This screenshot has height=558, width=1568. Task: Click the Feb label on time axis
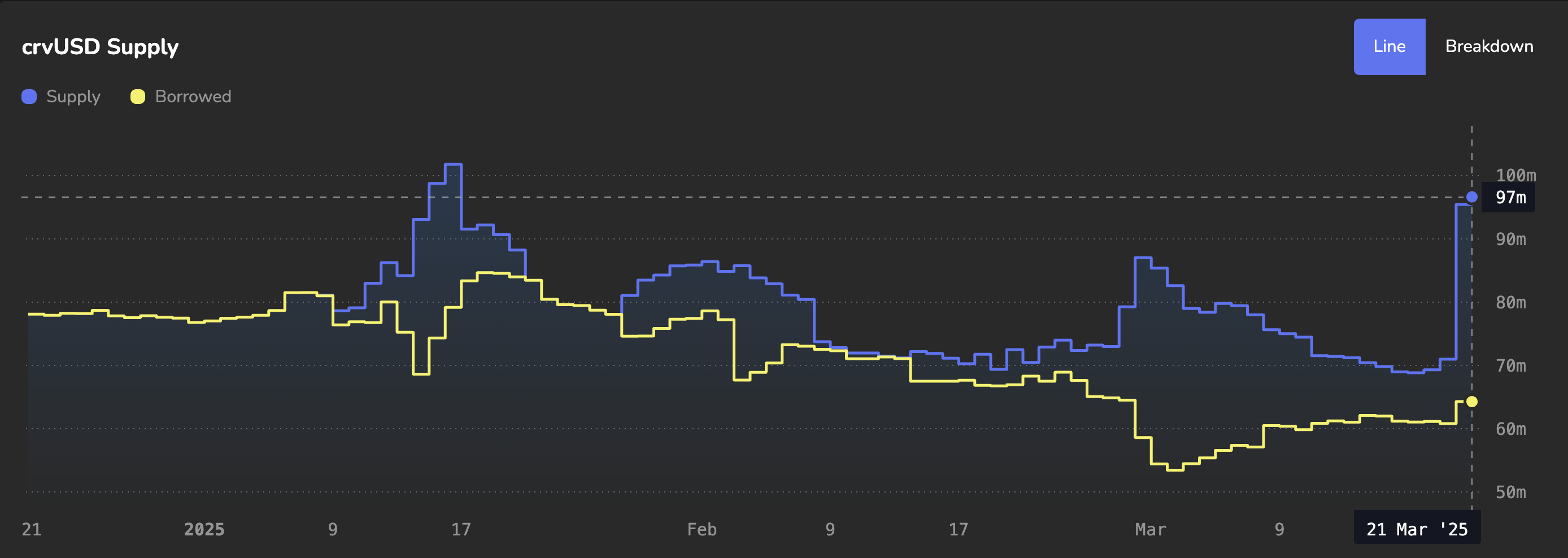click(x=702, y=529)
